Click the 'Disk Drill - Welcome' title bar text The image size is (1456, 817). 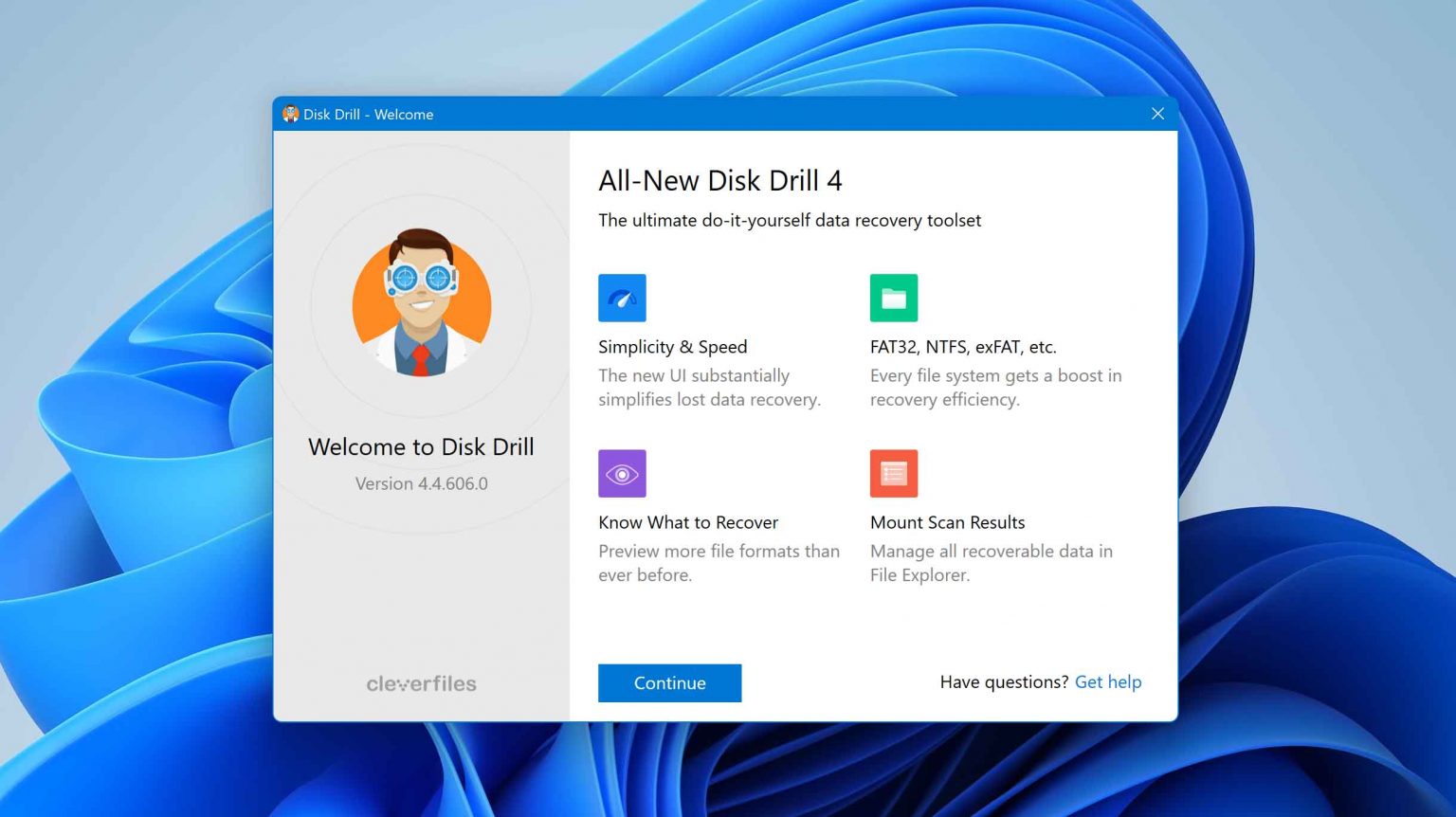coord(368,114)
